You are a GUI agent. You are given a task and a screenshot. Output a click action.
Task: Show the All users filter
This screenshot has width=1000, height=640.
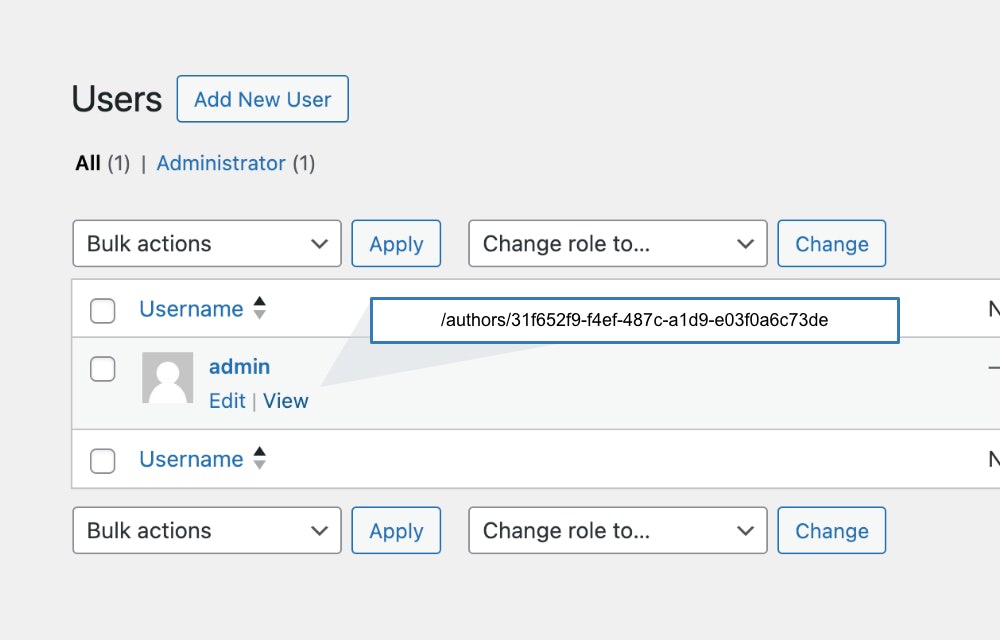coord(88,163)
